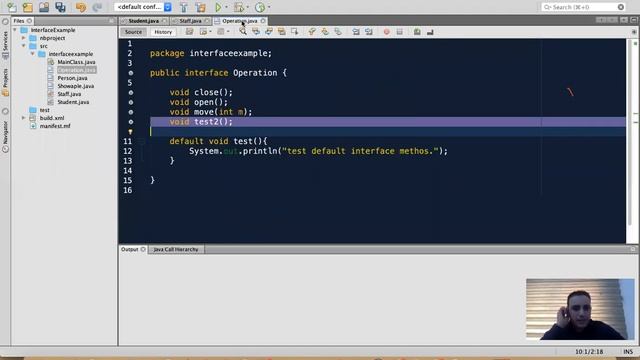Screen dimensions: 640x360
Task: Click the Open Project toolbar icon
Action: (44, 7)
